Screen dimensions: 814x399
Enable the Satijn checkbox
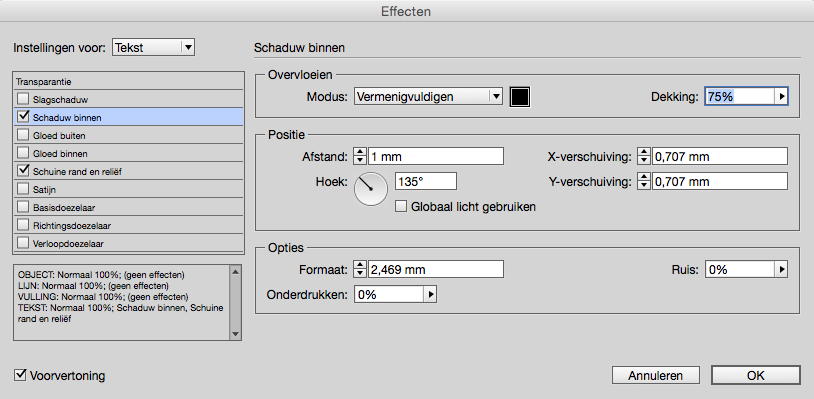pyautogui.click(x=23, y=189)
